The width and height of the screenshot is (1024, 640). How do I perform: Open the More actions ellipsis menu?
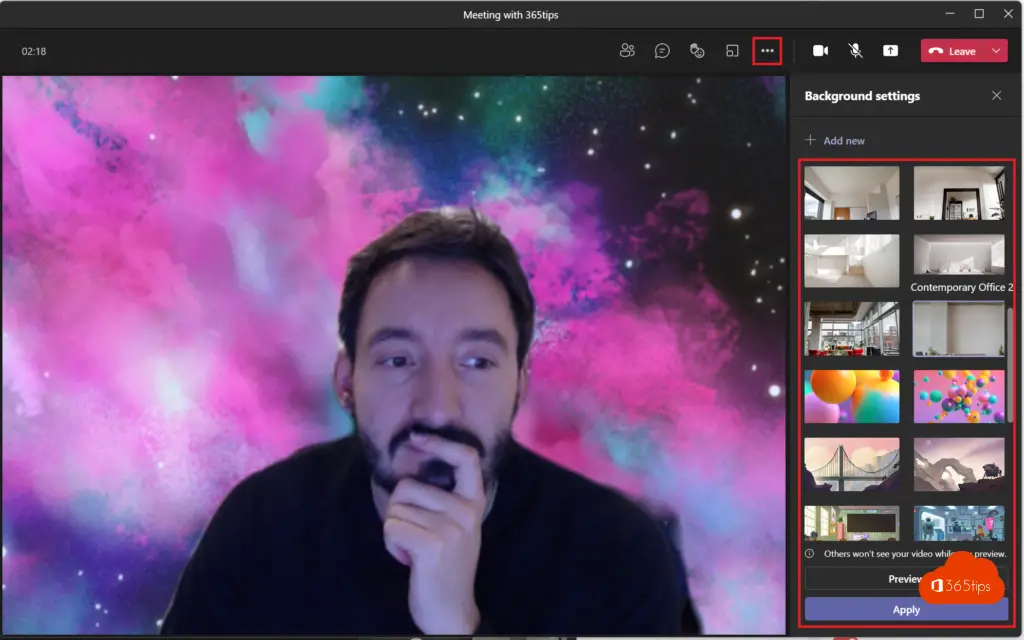pyautogui.click(x=767, y=51)
